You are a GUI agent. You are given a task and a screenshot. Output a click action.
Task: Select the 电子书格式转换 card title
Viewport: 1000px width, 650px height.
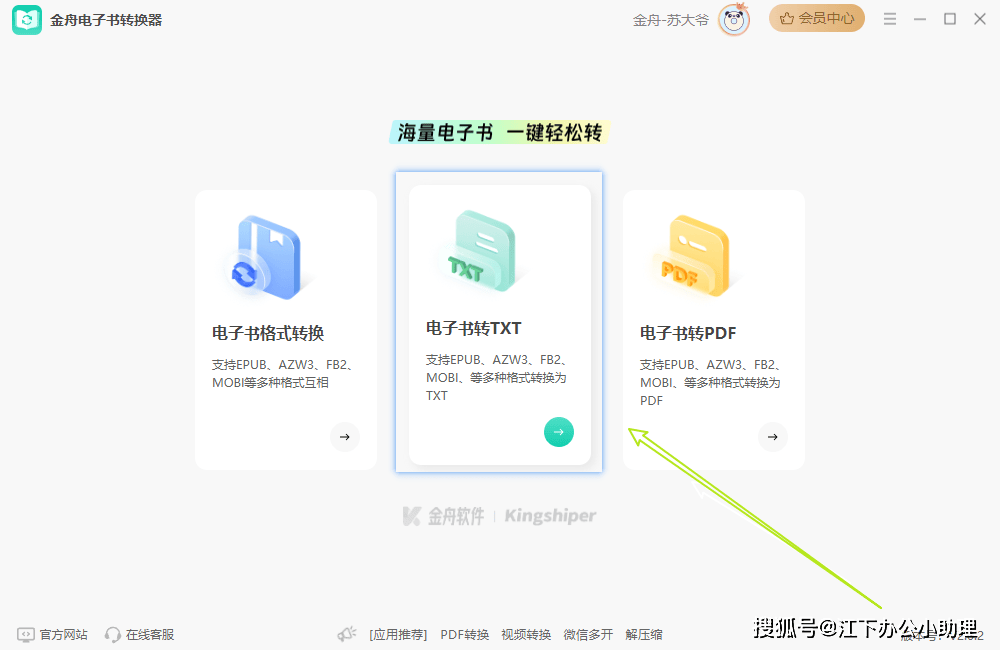[268, 333]
